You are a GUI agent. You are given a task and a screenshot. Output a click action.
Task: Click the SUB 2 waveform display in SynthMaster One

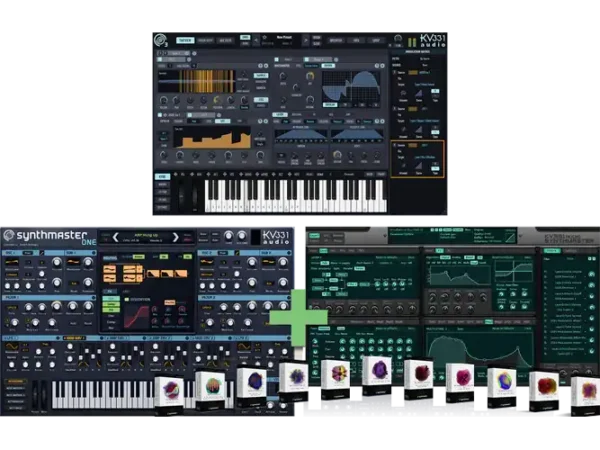click(x=268, y=262)
